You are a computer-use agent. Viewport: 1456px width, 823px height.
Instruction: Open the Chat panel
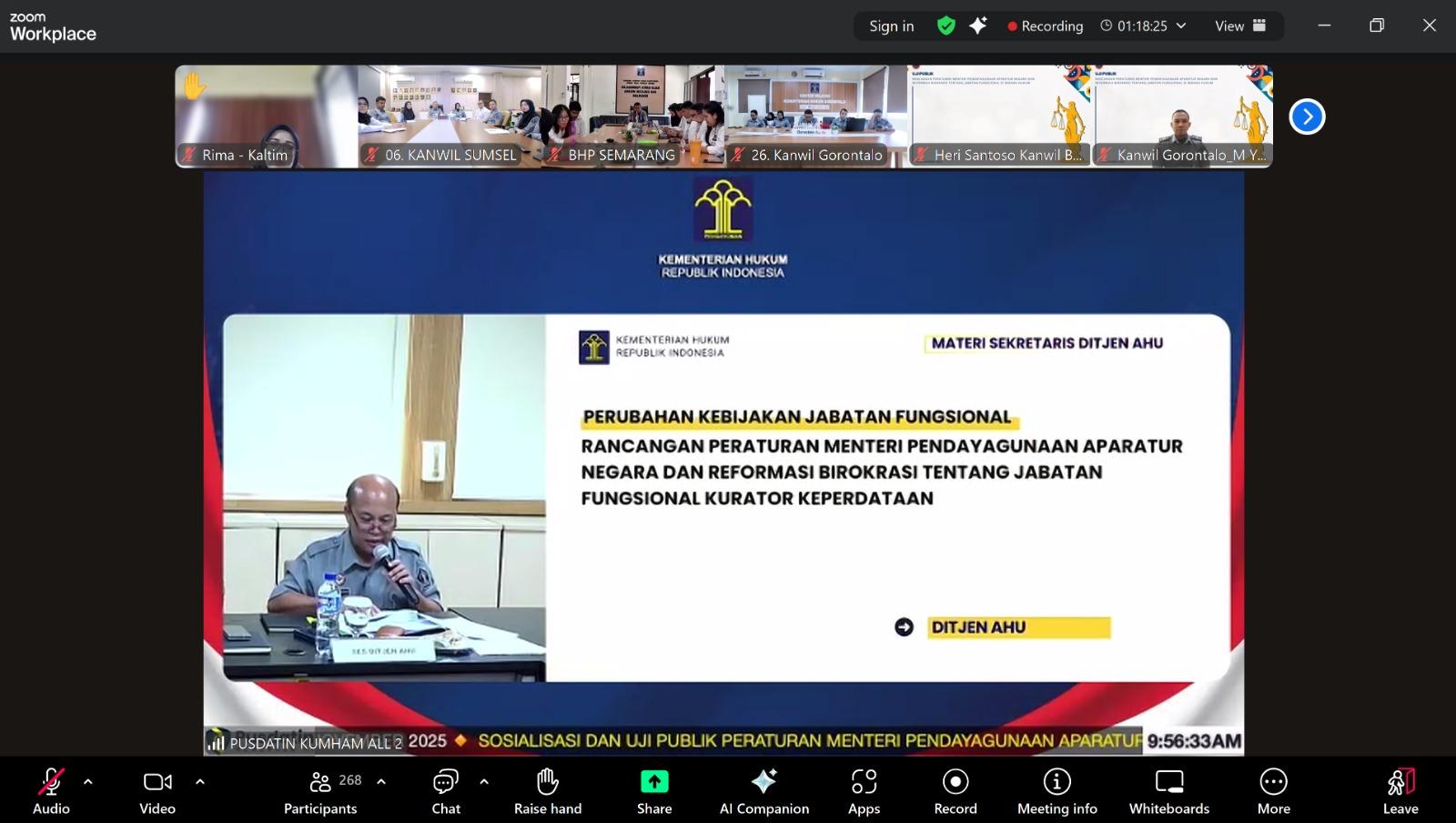[445, 790]
